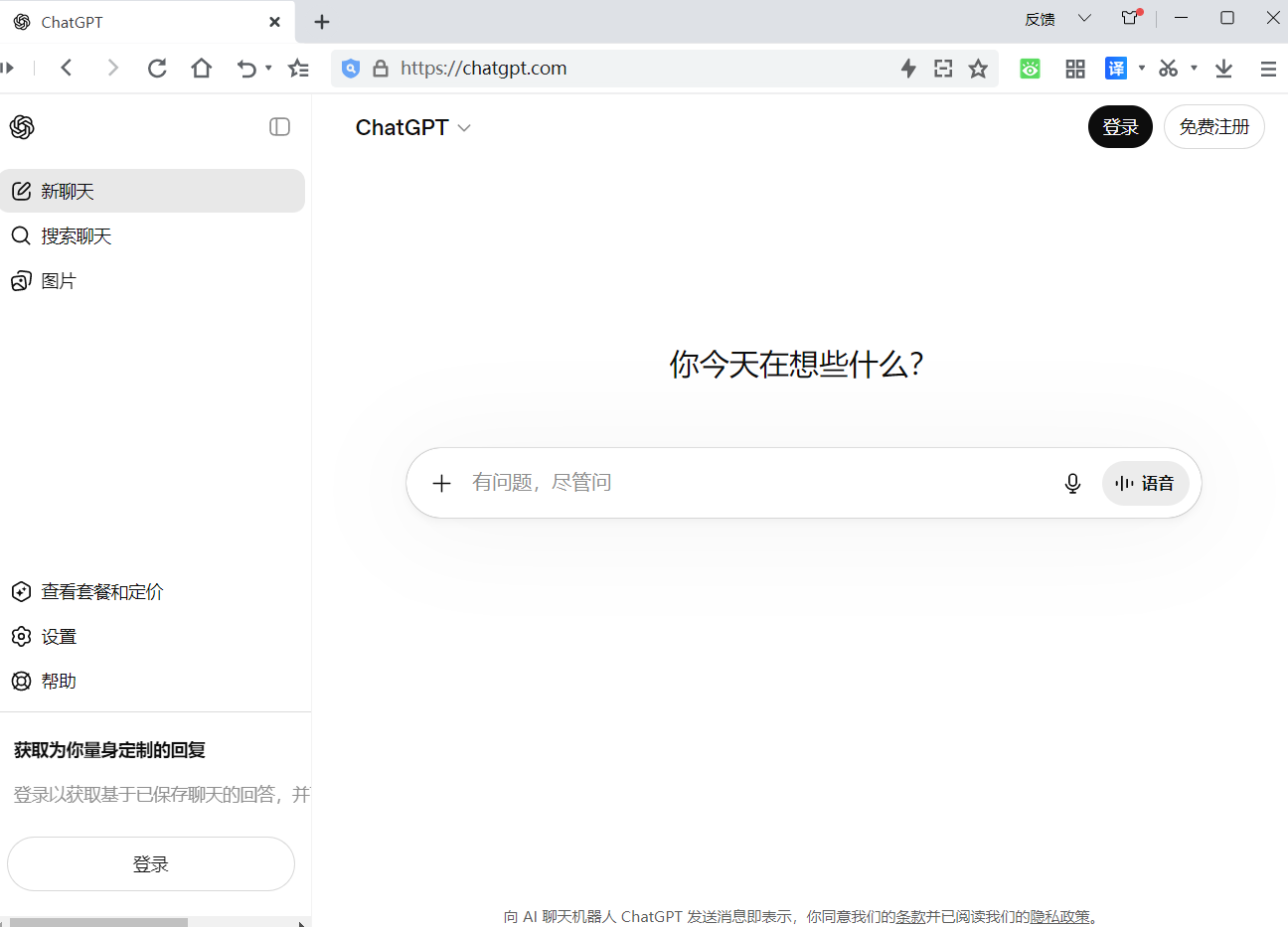Open a new browser tab with plus
Viewport: 1288px width, 927px height.
[322, 22]
